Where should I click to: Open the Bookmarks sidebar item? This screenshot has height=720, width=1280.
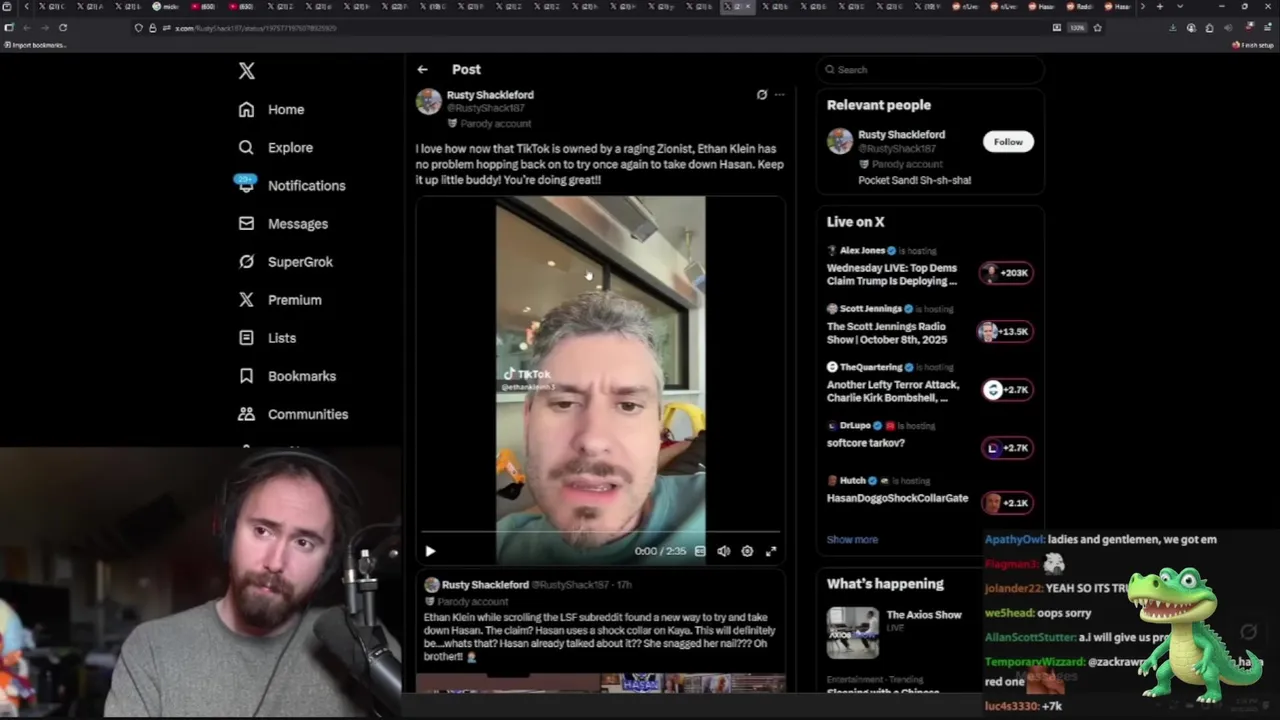point(286,376)
